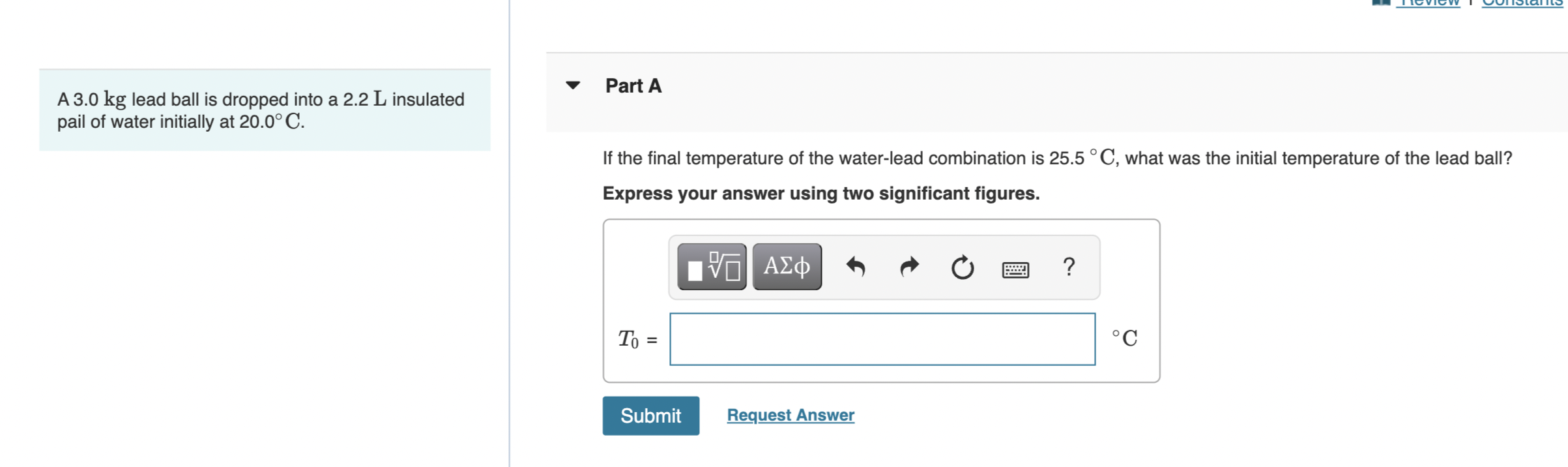Select the Part A section header
Viewport: 1568px width, 467px height.
pyautogui.click(x=633, y=85)
